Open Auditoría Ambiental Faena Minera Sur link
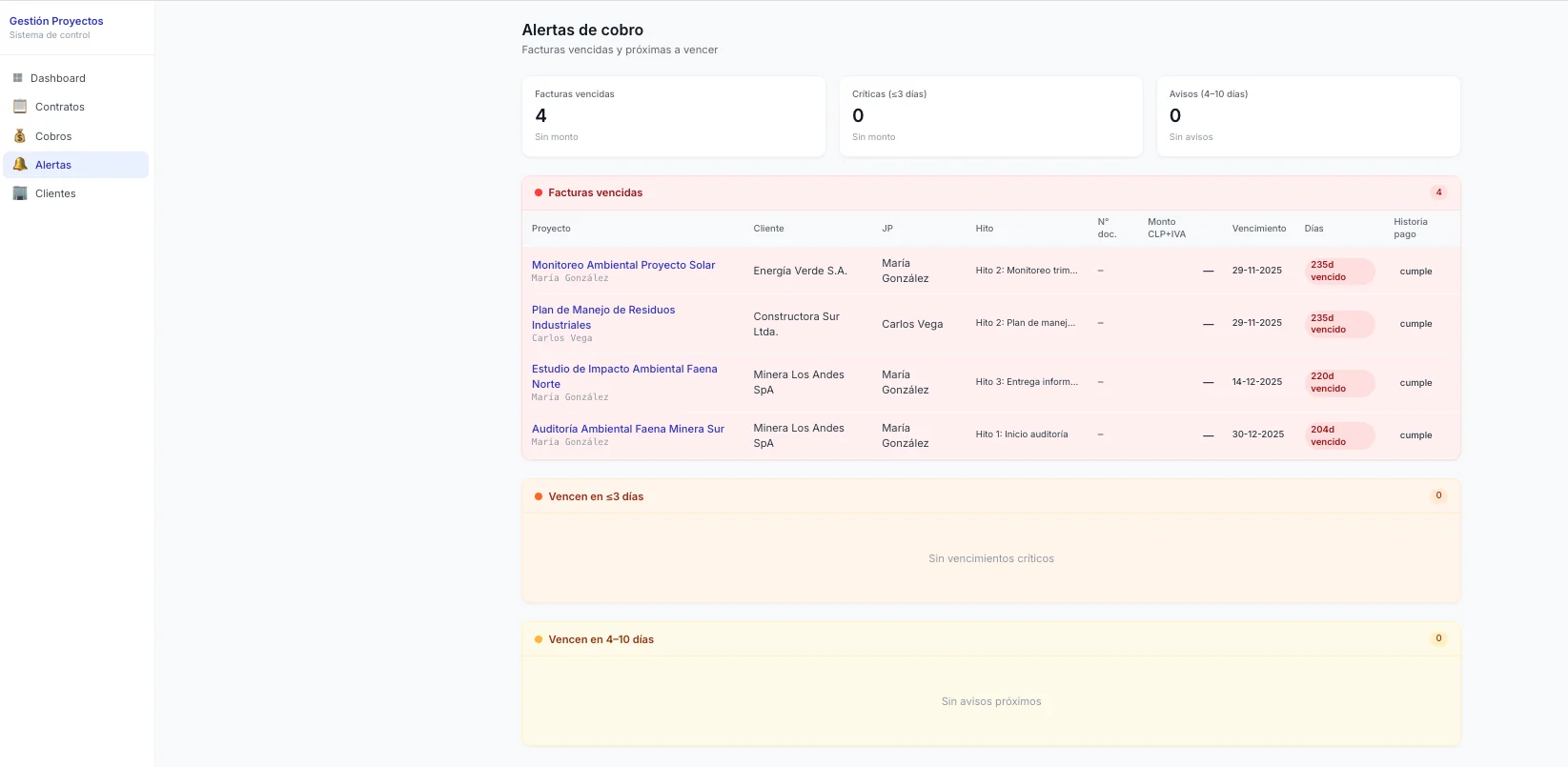1568x767 pixels. point(628,429)
